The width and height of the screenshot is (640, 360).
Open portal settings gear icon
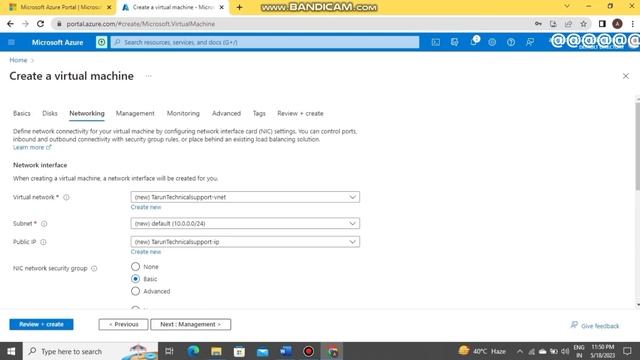(x=492, y=42)
